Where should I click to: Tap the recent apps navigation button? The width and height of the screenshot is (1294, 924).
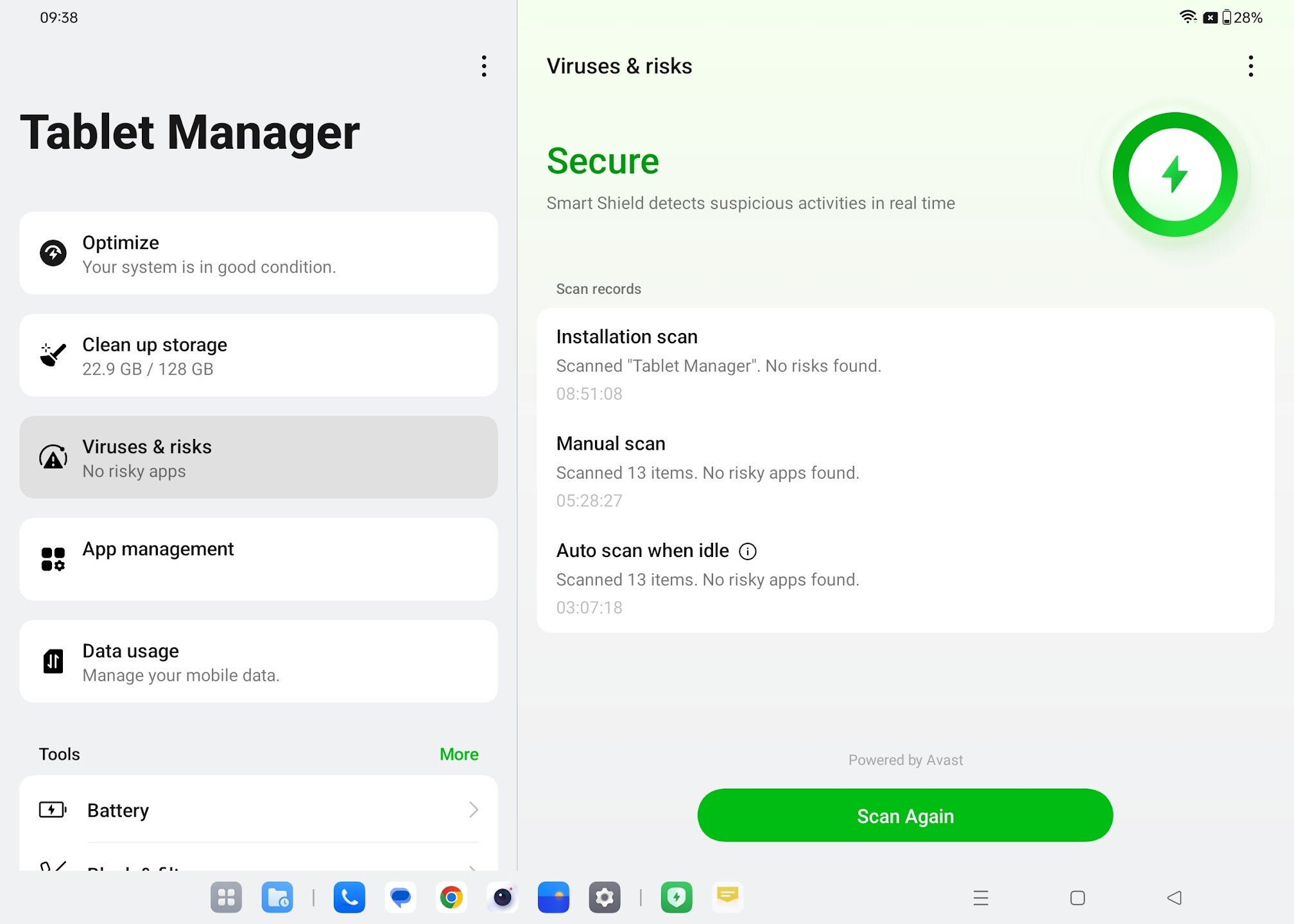coord(981,898)
